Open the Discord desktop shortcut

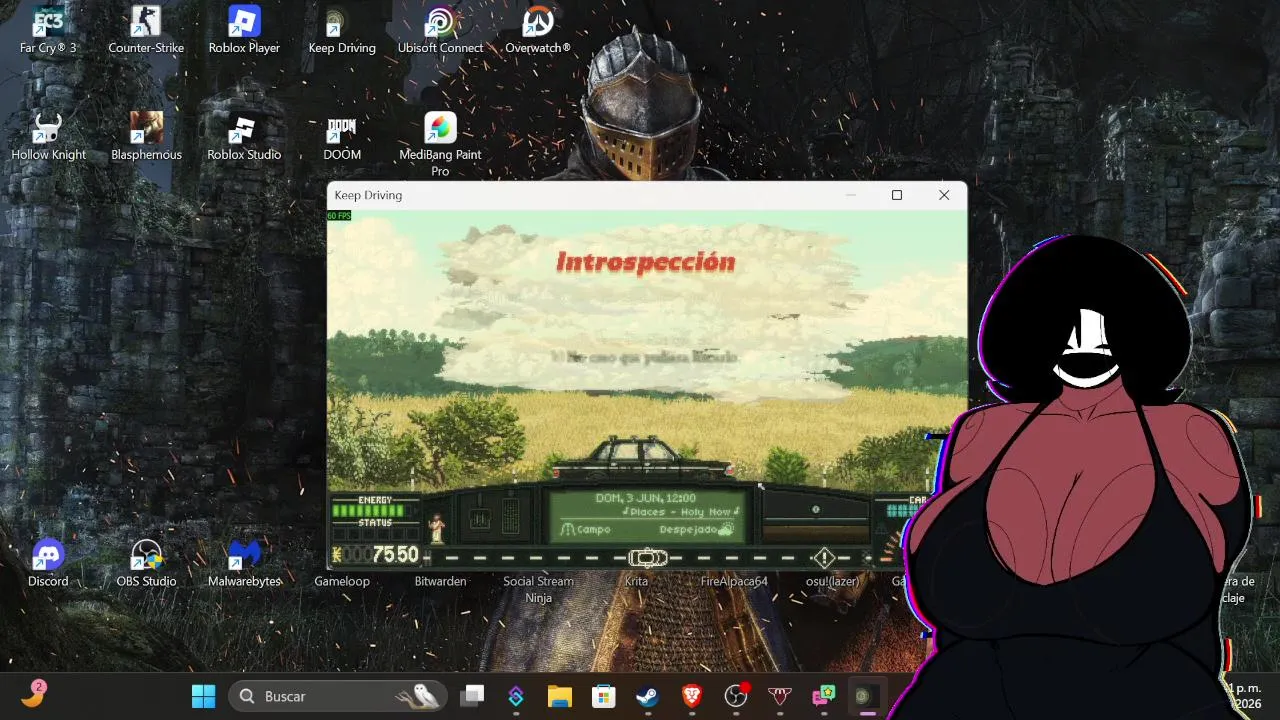pyautogui.click(x=48, y=563)
